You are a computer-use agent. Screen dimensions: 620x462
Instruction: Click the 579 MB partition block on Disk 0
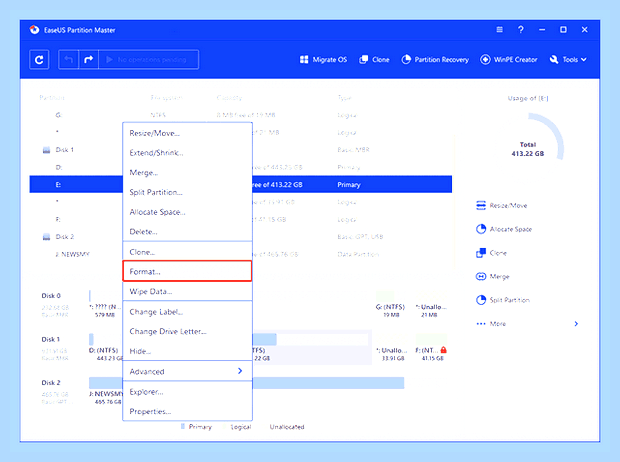105,305
